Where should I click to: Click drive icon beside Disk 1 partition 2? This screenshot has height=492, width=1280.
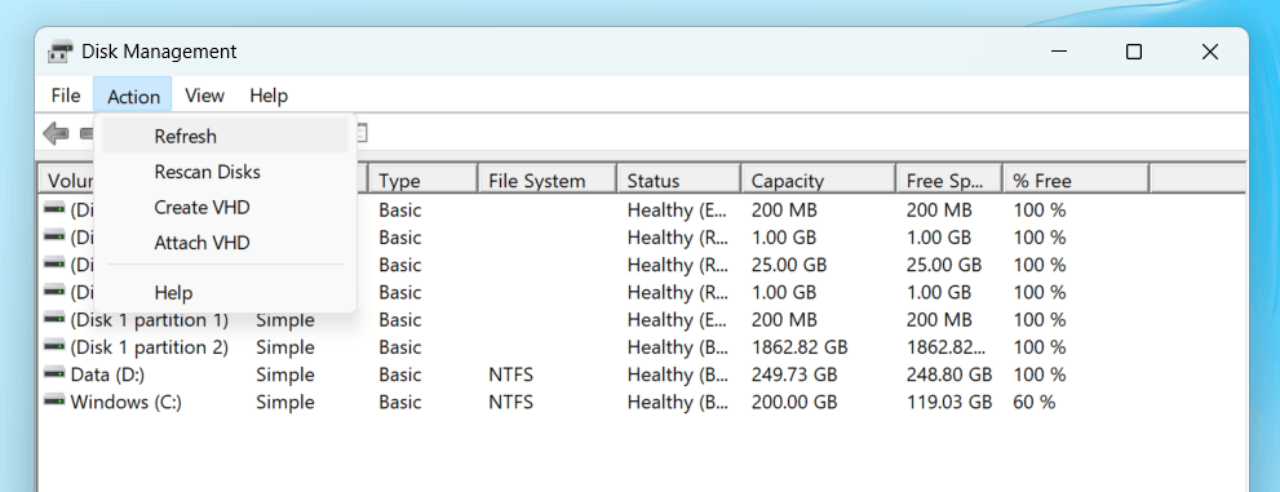[54, 347]
